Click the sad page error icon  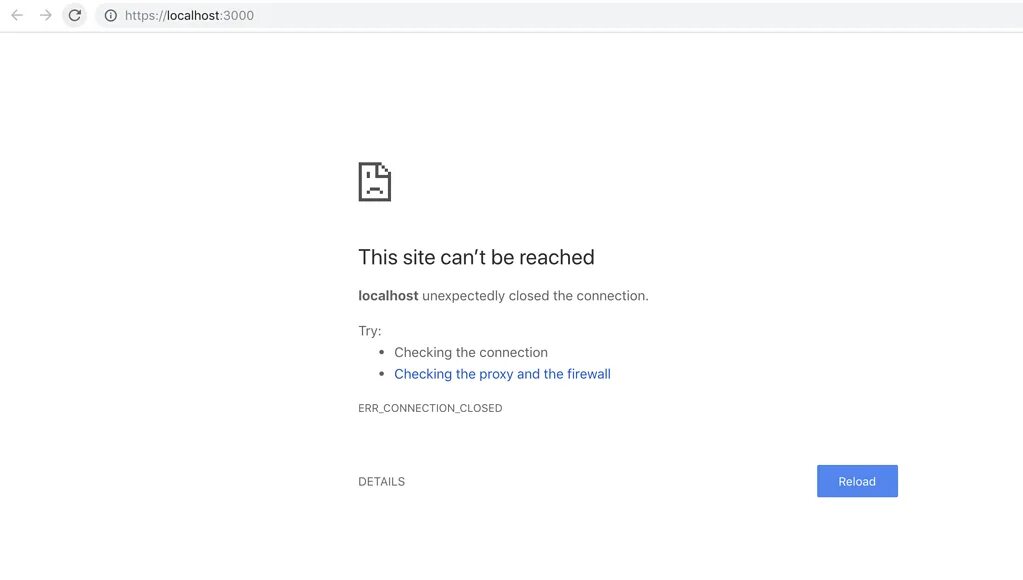[x=374, y=182]
